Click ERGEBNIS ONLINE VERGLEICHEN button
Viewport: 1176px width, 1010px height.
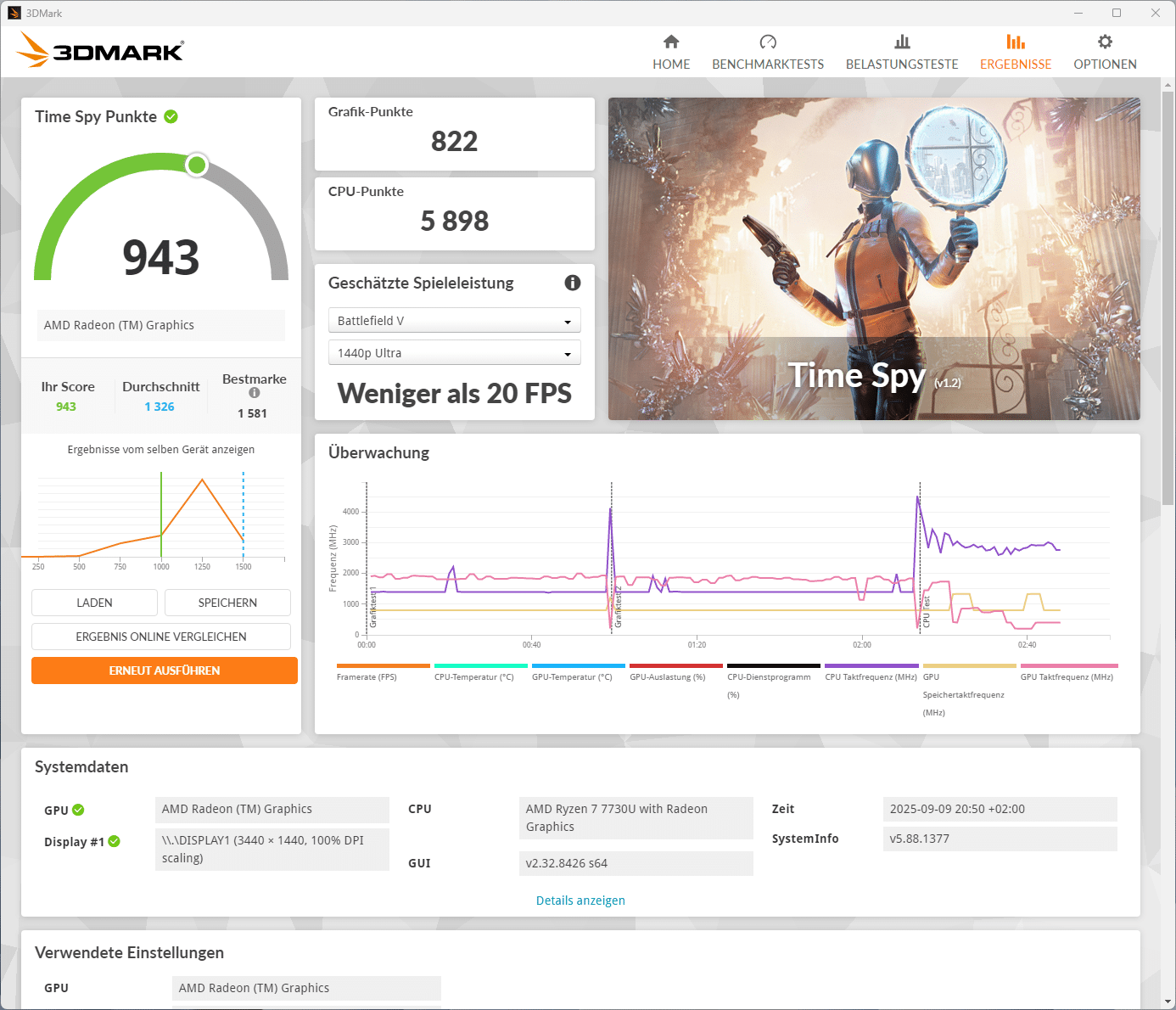(x=161, y=637)
